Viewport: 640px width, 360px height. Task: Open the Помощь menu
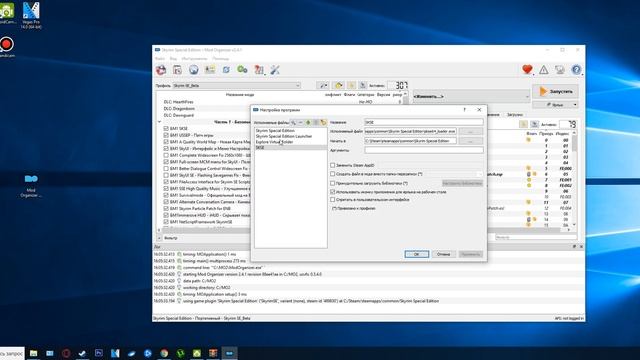[x=221, y=59]
